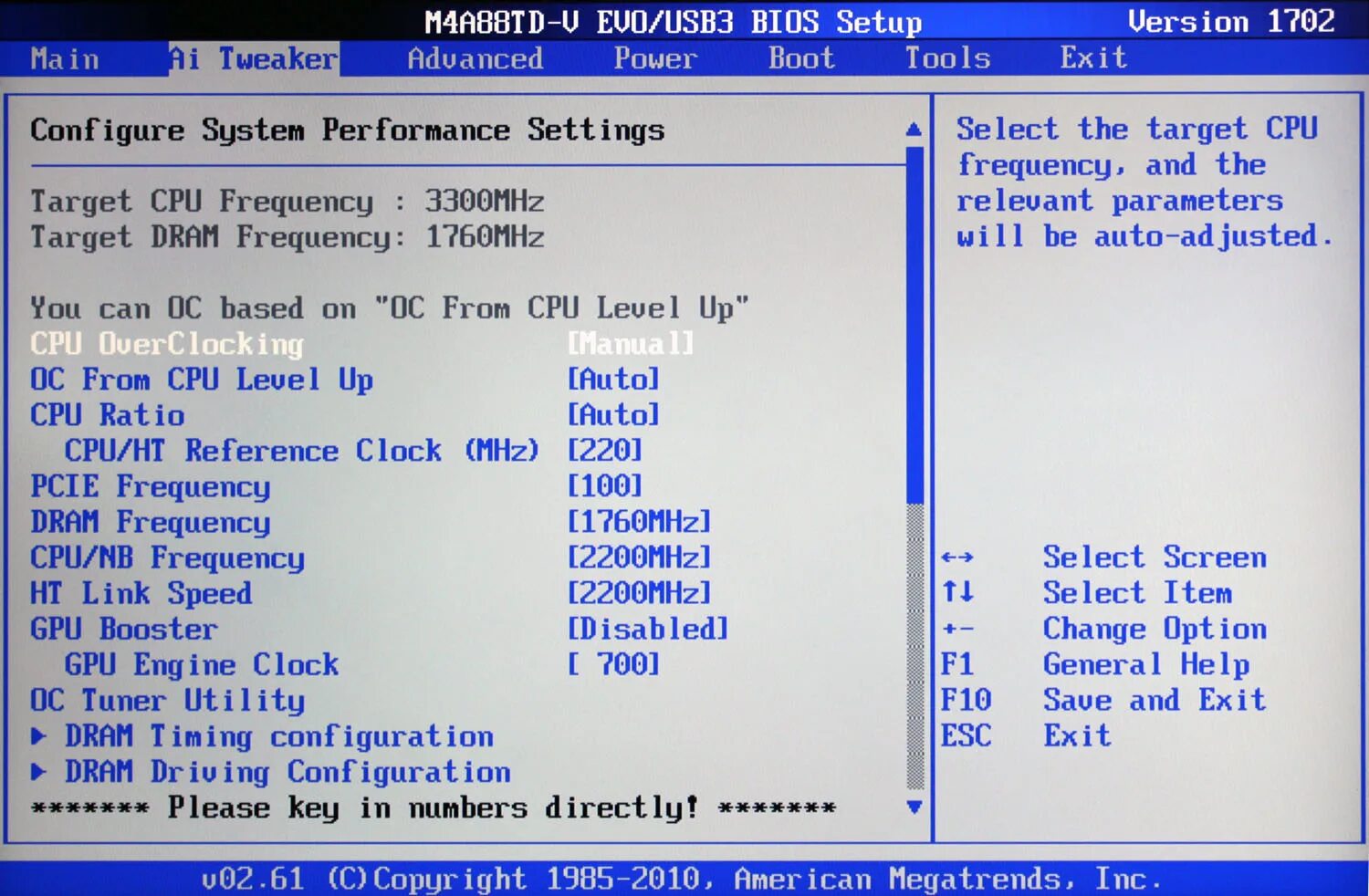Click DRAM Timing configuration text
The height and width of the screenshot is (896, 1369).
tap(279, 736)
